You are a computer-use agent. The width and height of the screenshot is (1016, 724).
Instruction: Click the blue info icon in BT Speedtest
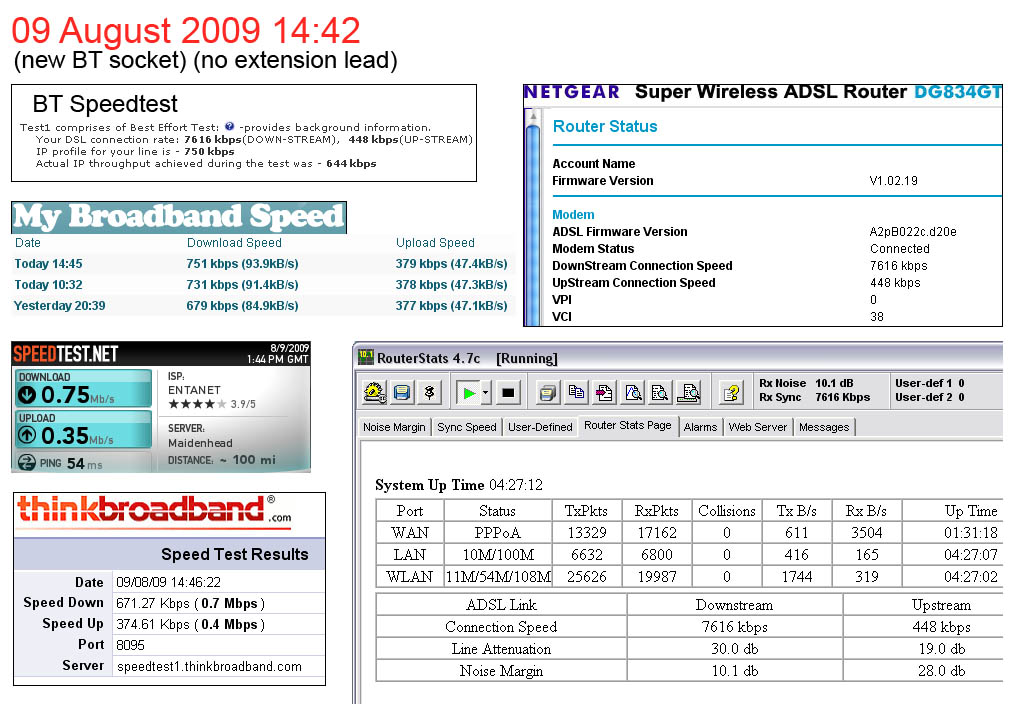tap(229, 127)
